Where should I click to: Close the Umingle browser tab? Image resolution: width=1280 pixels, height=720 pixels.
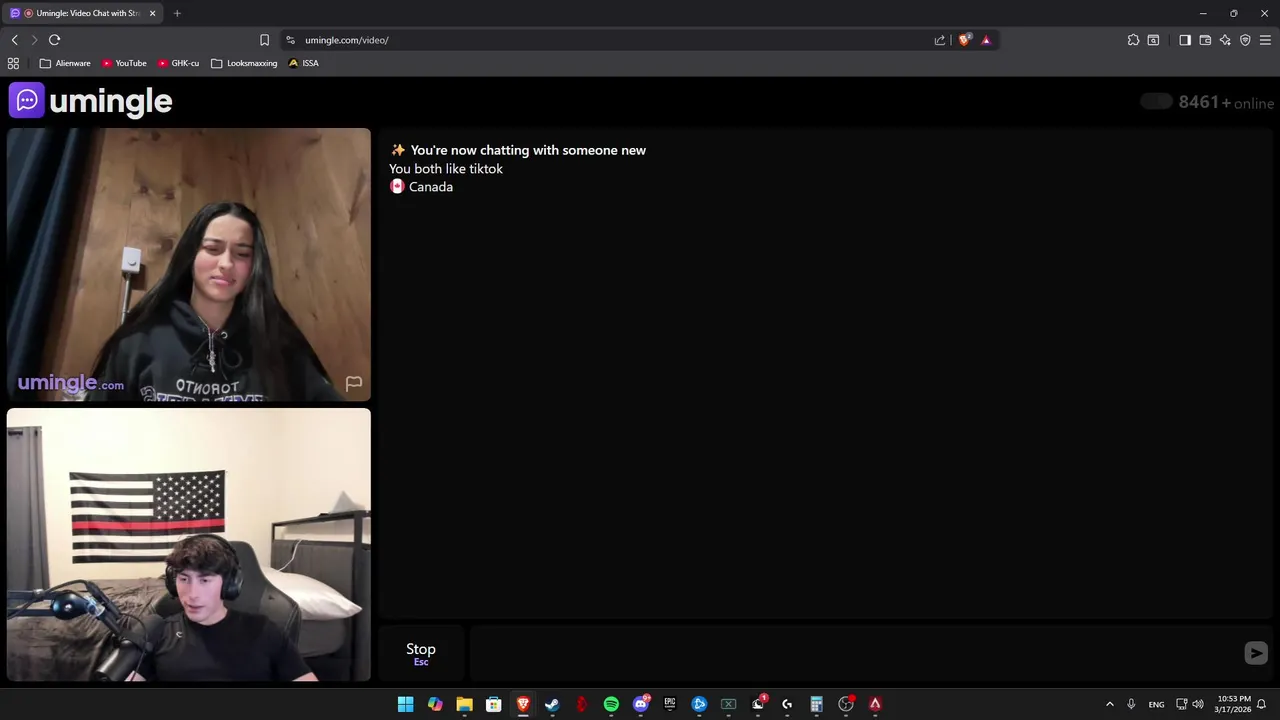153,13
